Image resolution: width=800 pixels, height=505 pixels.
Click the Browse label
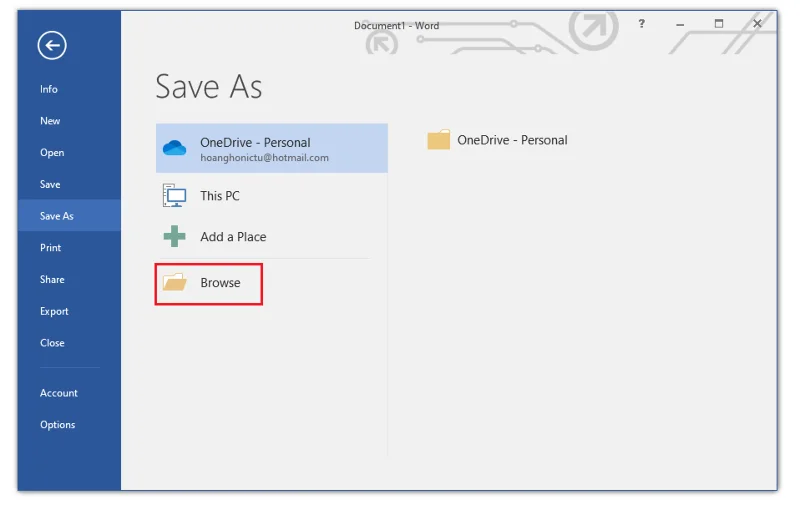pyautogui.click(x=220, y=283)
